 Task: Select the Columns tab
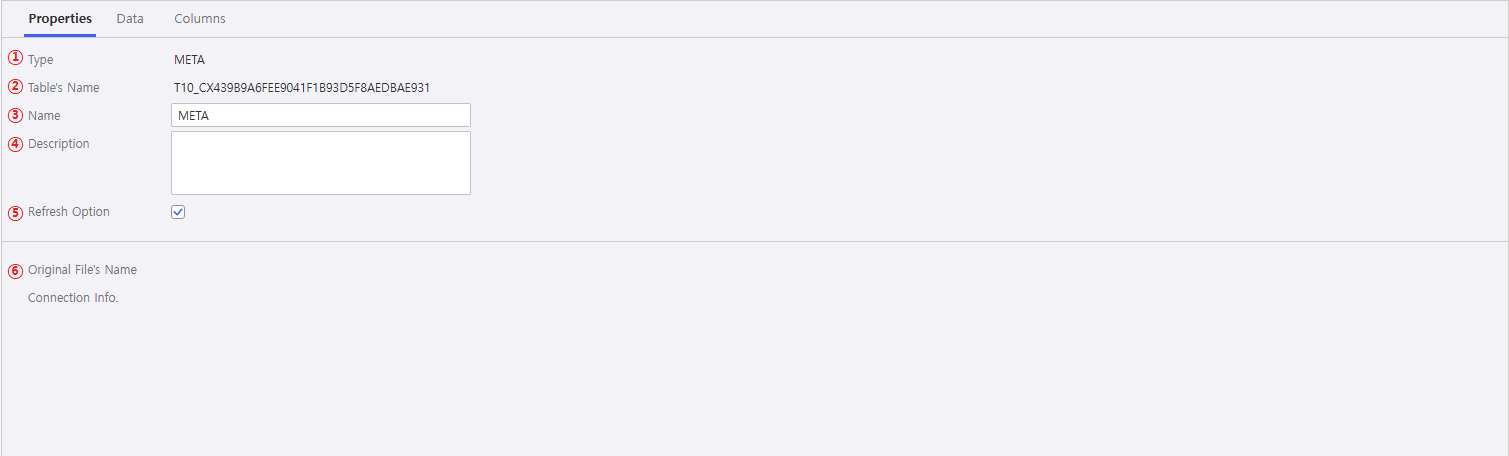click(x=200, y=19)
